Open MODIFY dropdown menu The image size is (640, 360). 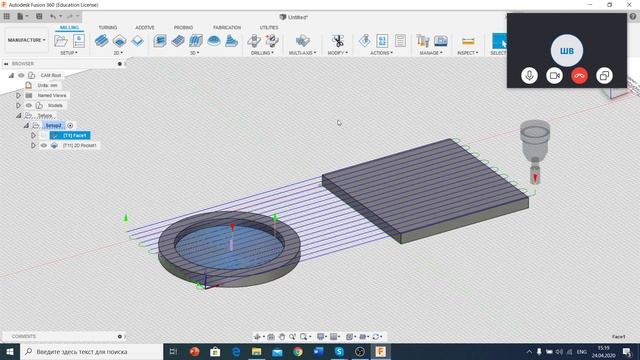338,53
